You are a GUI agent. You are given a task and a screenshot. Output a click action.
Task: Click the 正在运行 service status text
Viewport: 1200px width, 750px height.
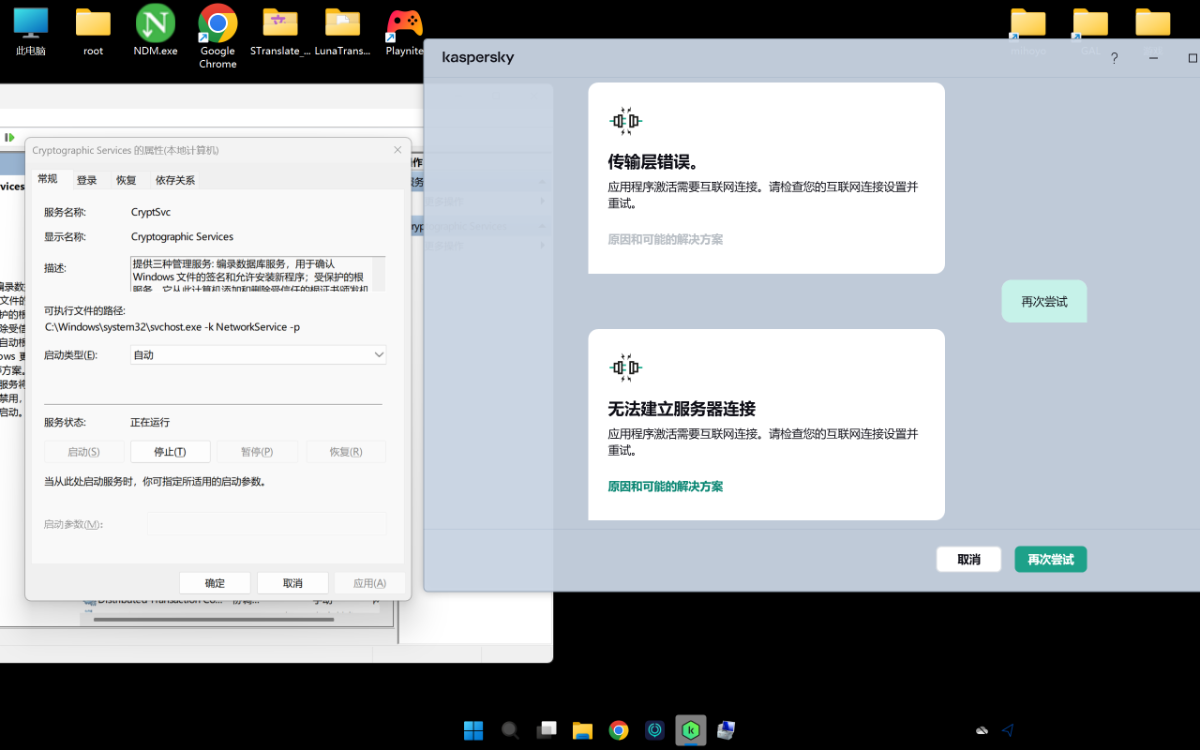151,423
